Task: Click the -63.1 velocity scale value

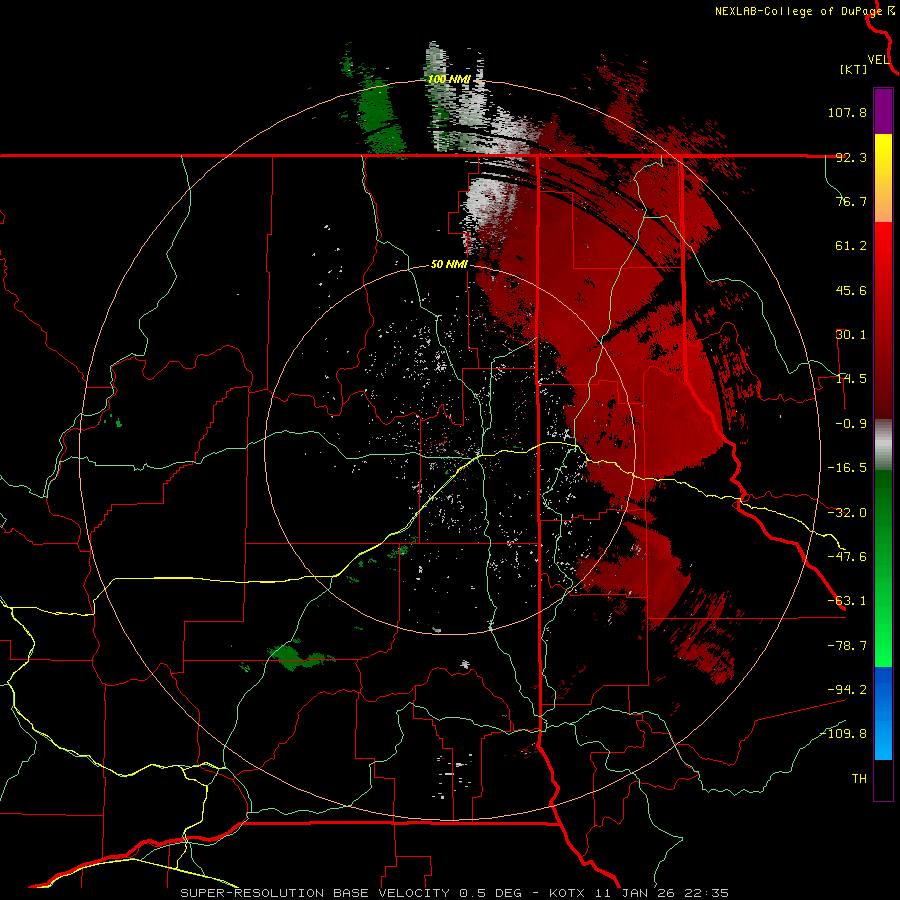Action: tap(847, 601)
